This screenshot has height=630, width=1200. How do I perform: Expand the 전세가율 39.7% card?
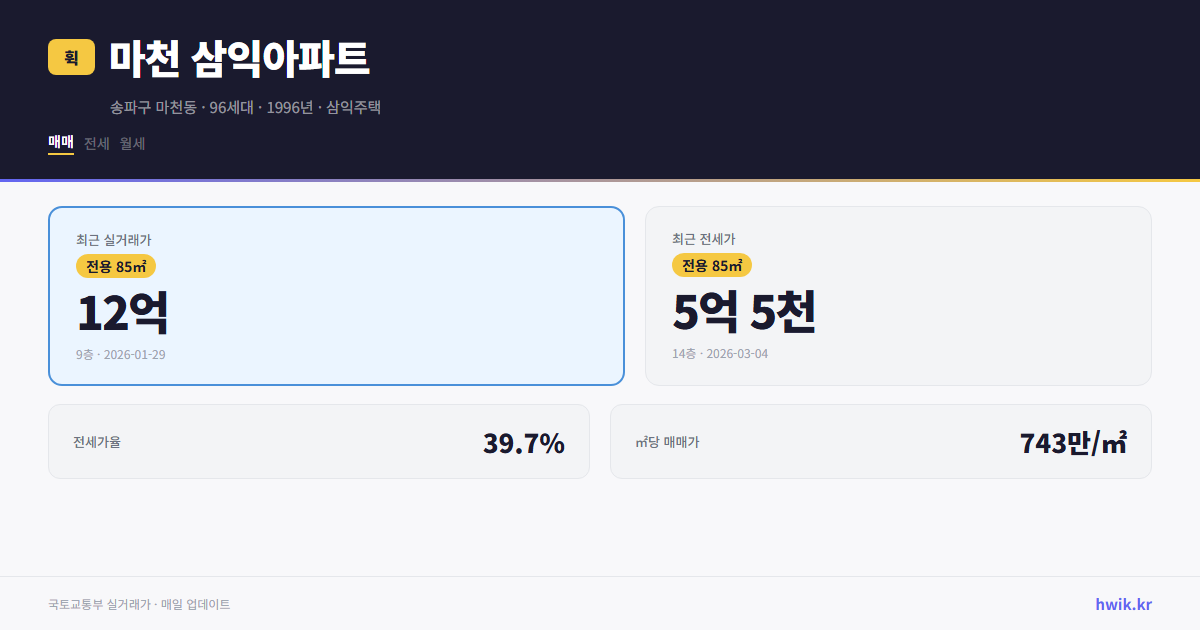pyautogui.click(x=318, y=441)
